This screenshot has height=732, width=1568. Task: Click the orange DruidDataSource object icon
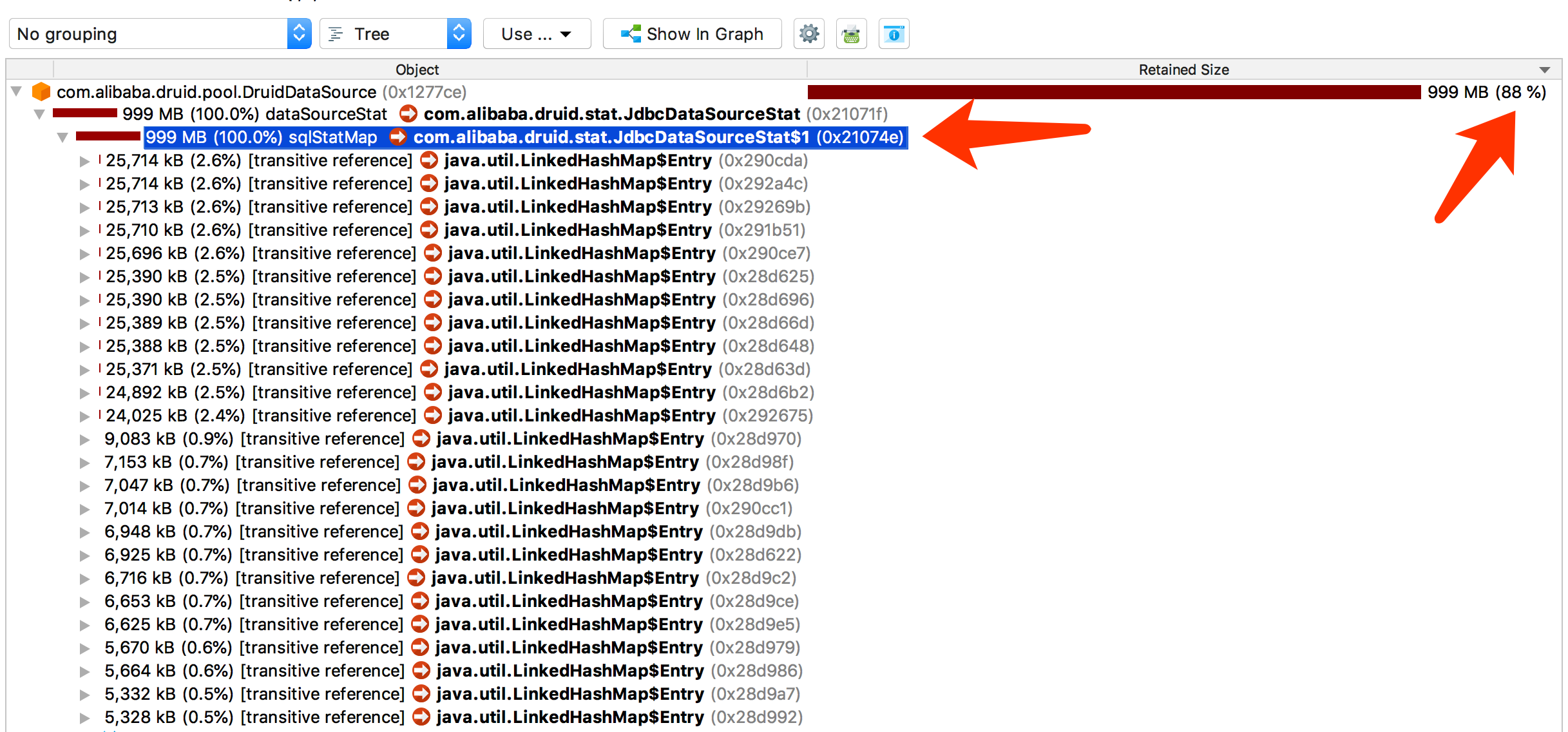[41, 91]
